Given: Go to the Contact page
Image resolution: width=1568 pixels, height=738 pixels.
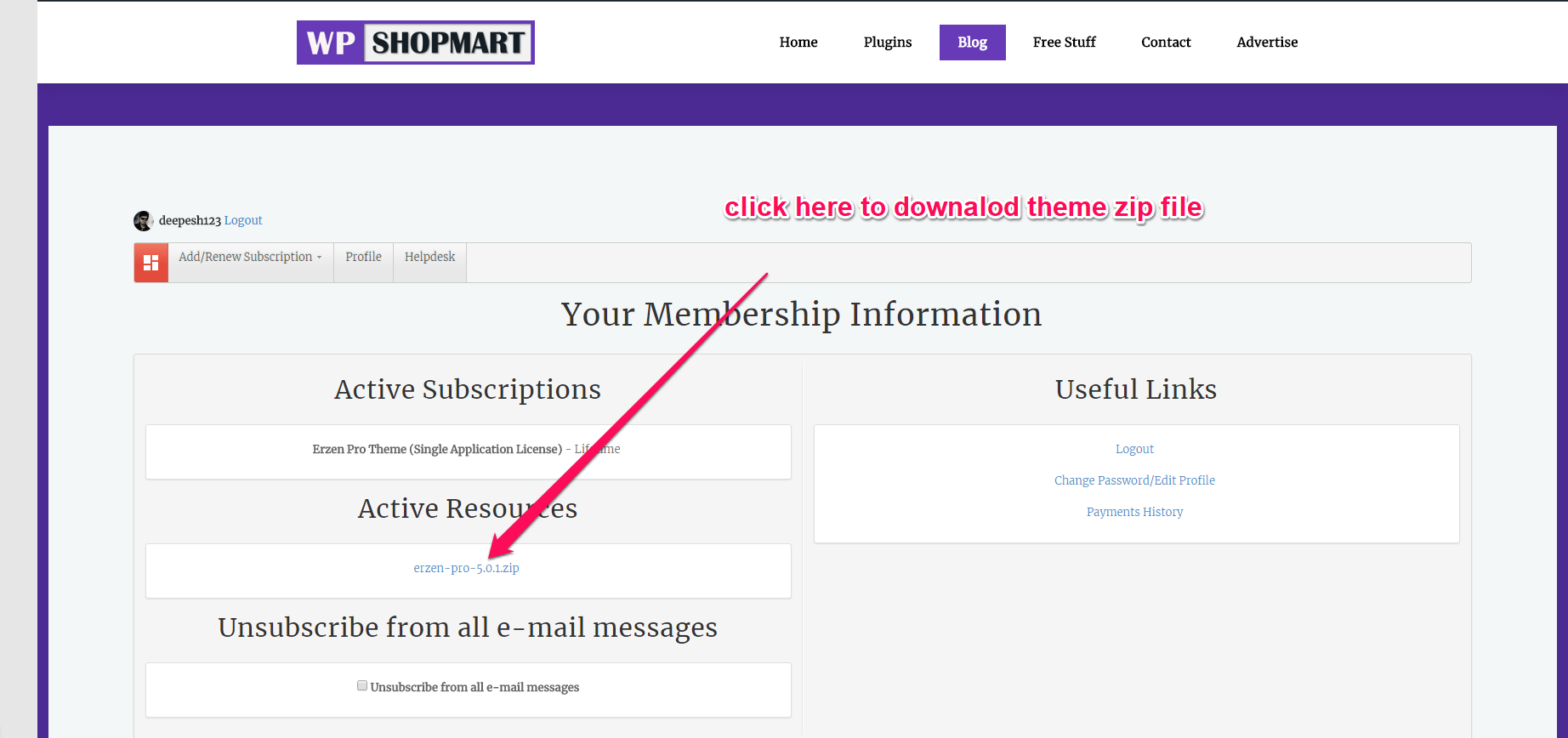Looking at the screenshot, I should pyautogui.click(x=1166, y=43).
